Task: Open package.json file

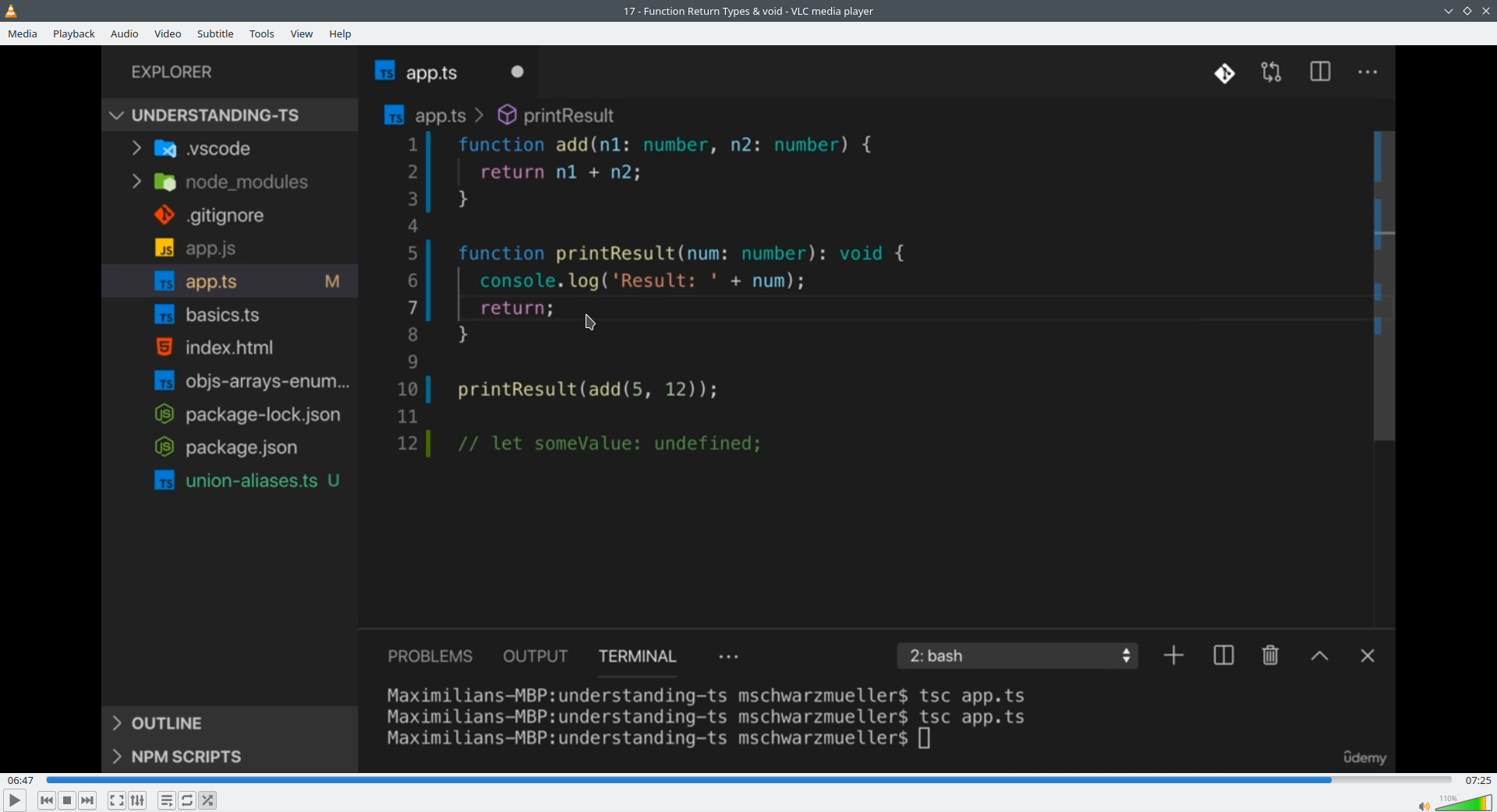Action: (x=230, y=447)
